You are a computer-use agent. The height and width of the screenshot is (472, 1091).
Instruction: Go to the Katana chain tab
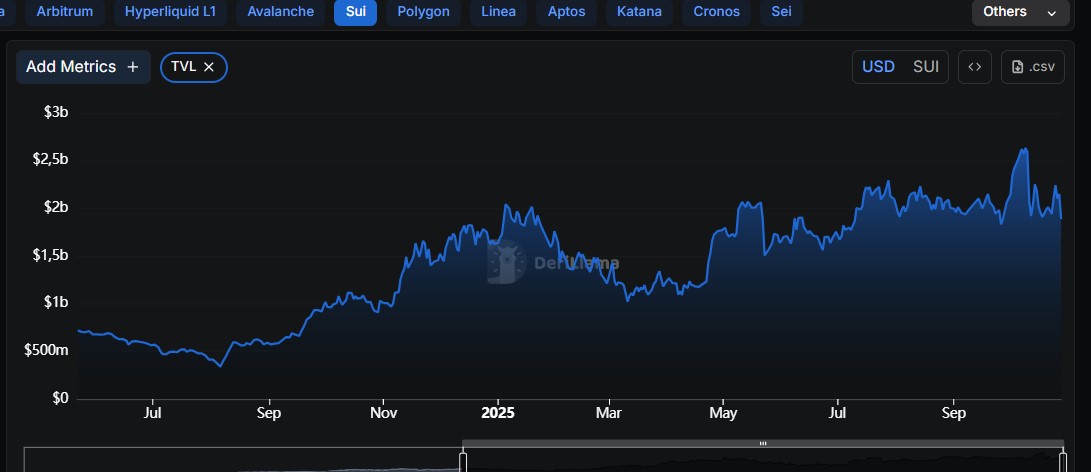pos(640,12)
